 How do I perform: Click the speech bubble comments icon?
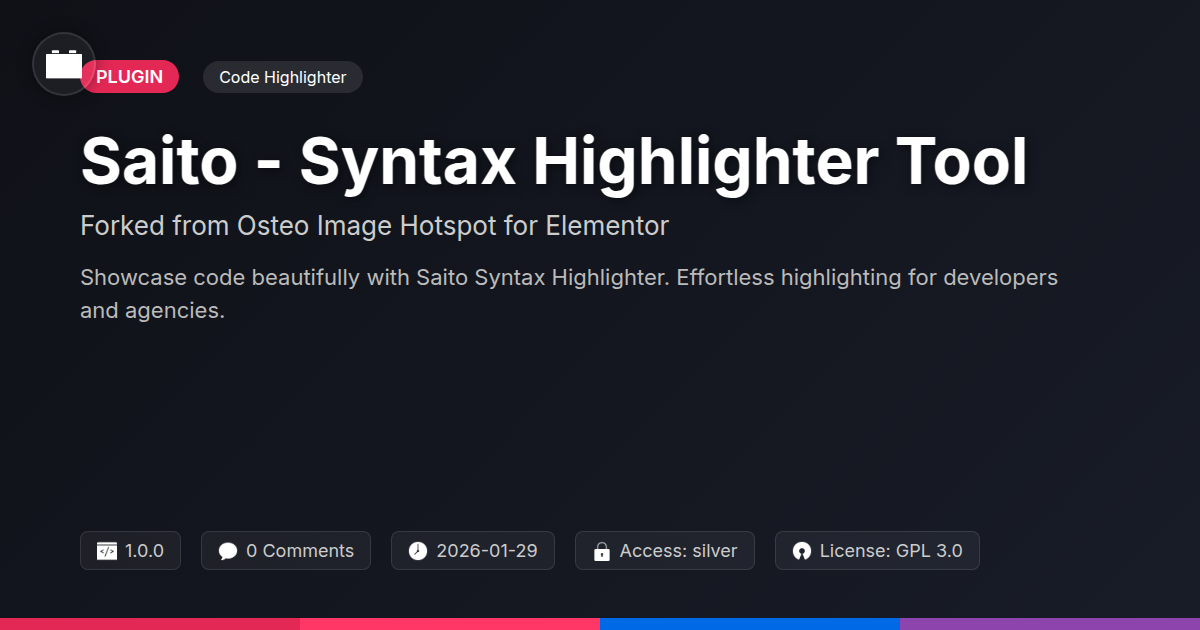pyautogui.click(x=228, y=551)
